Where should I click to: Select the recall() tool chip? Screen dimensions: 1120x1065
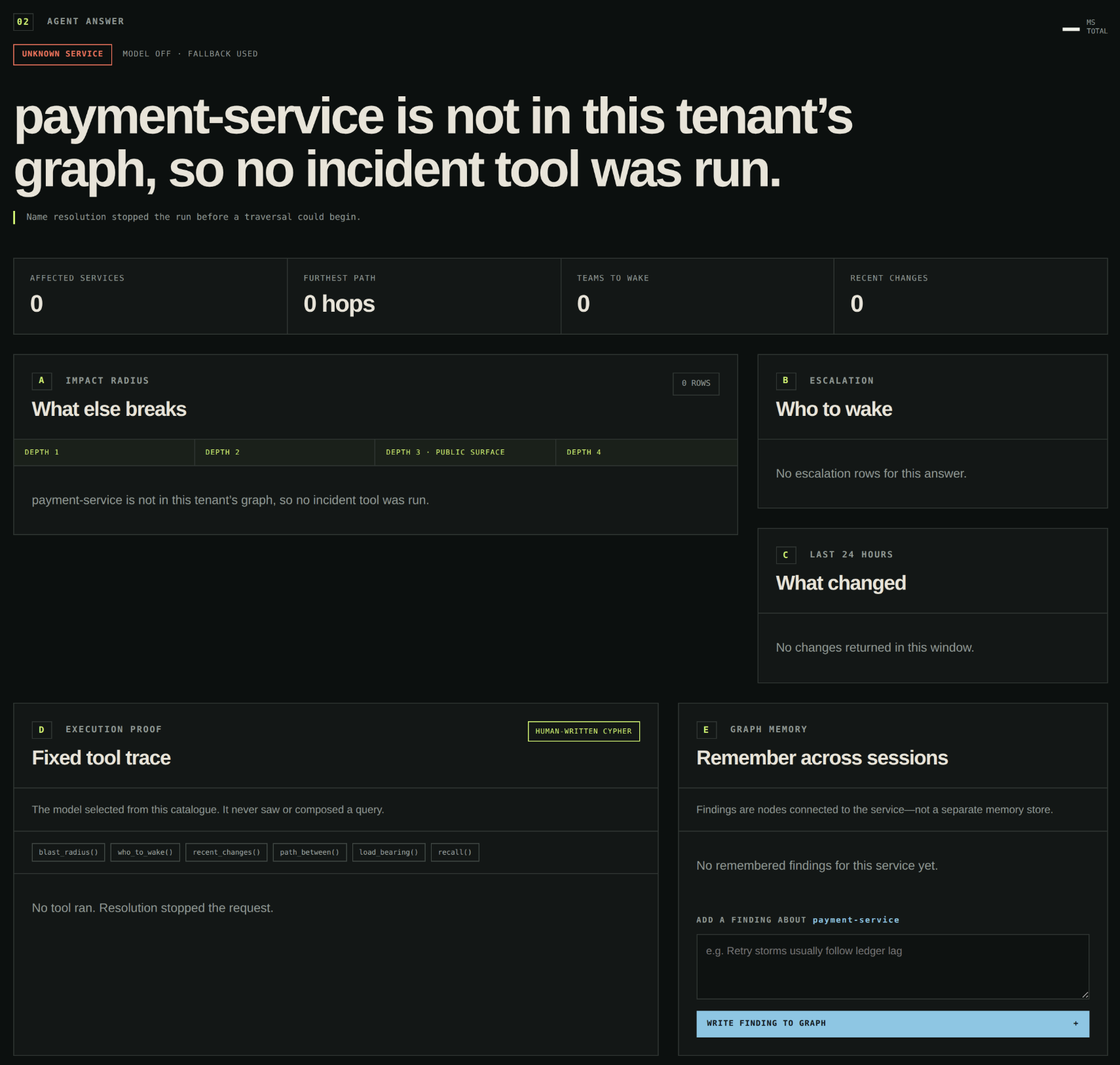click(455, 852)
